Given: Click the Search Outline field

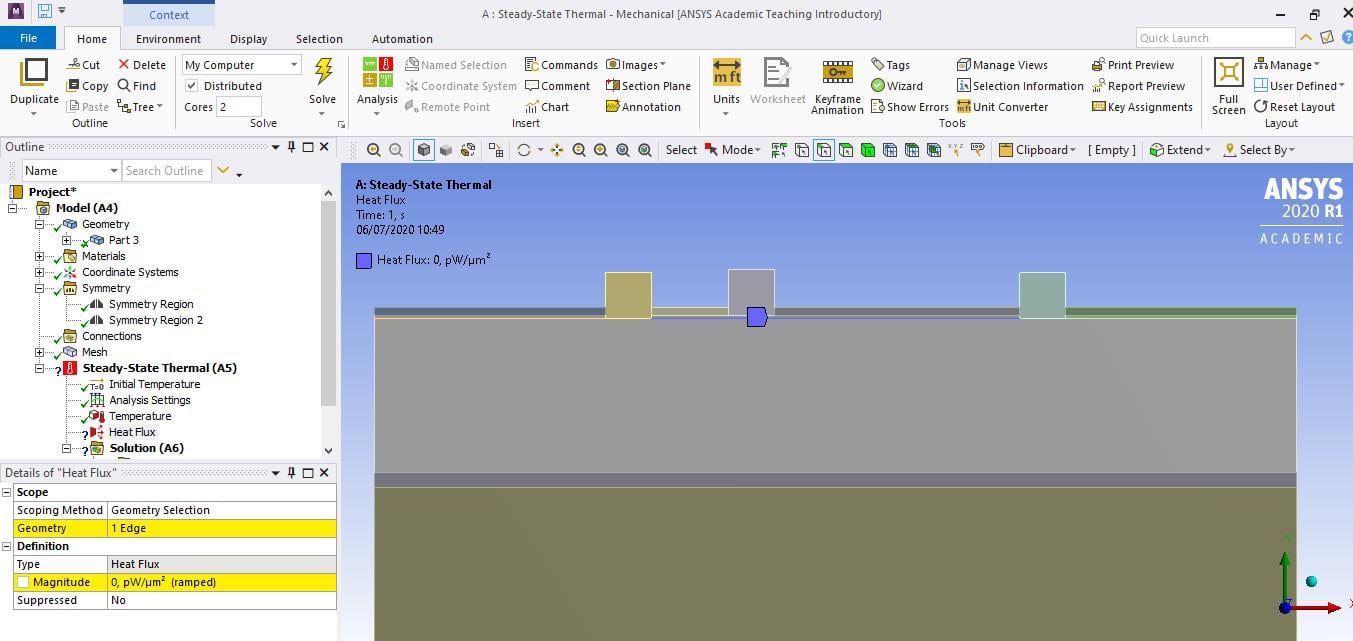Looking at the screenshot, I should click(167, 171).
